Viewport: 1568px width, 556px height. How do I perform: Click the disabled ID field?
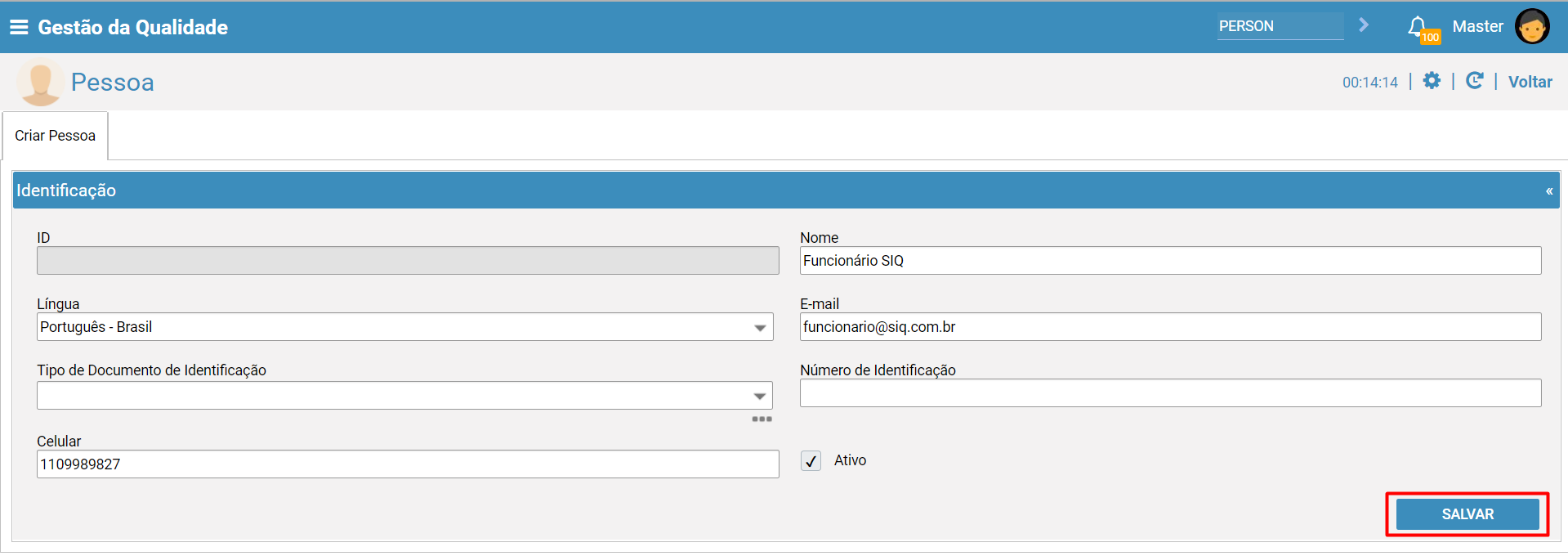tap(408, 261)
